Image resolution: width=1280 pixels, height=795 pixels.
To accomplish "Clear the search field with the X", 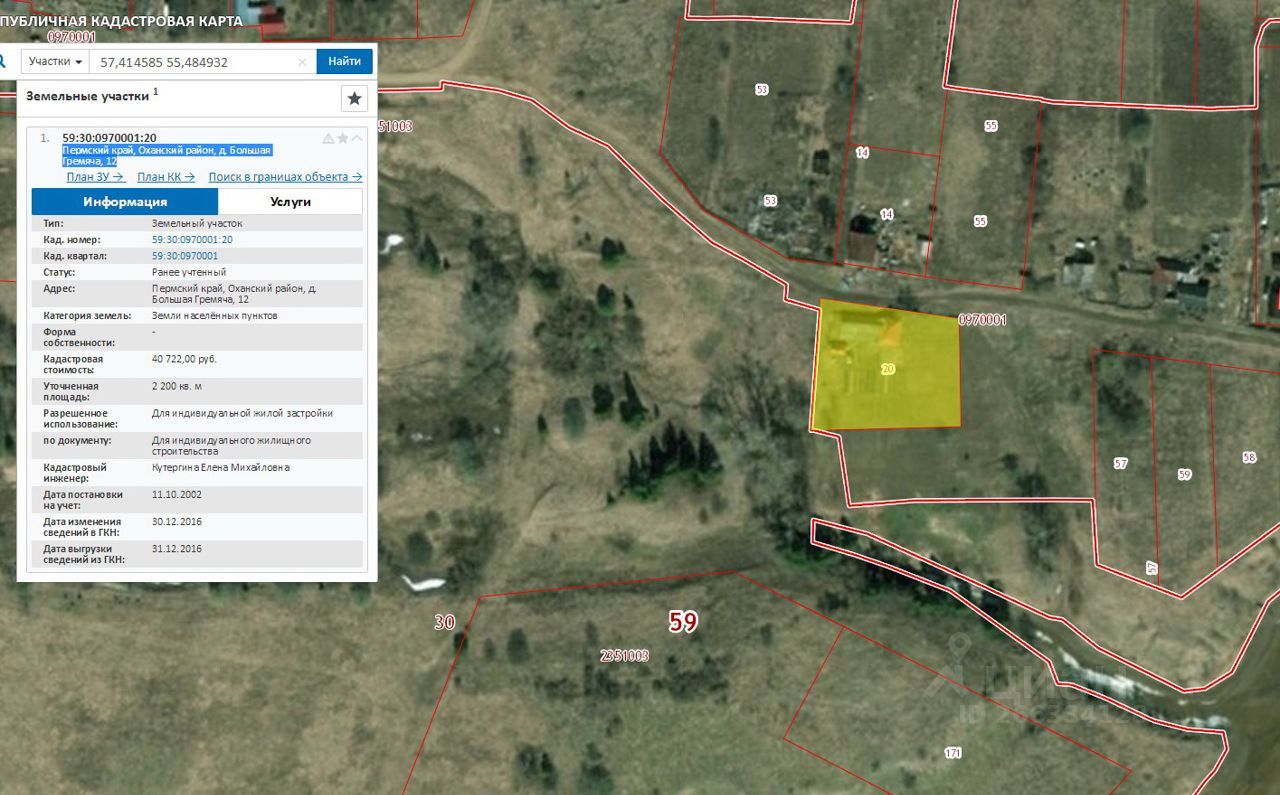I will pos(303,62).
